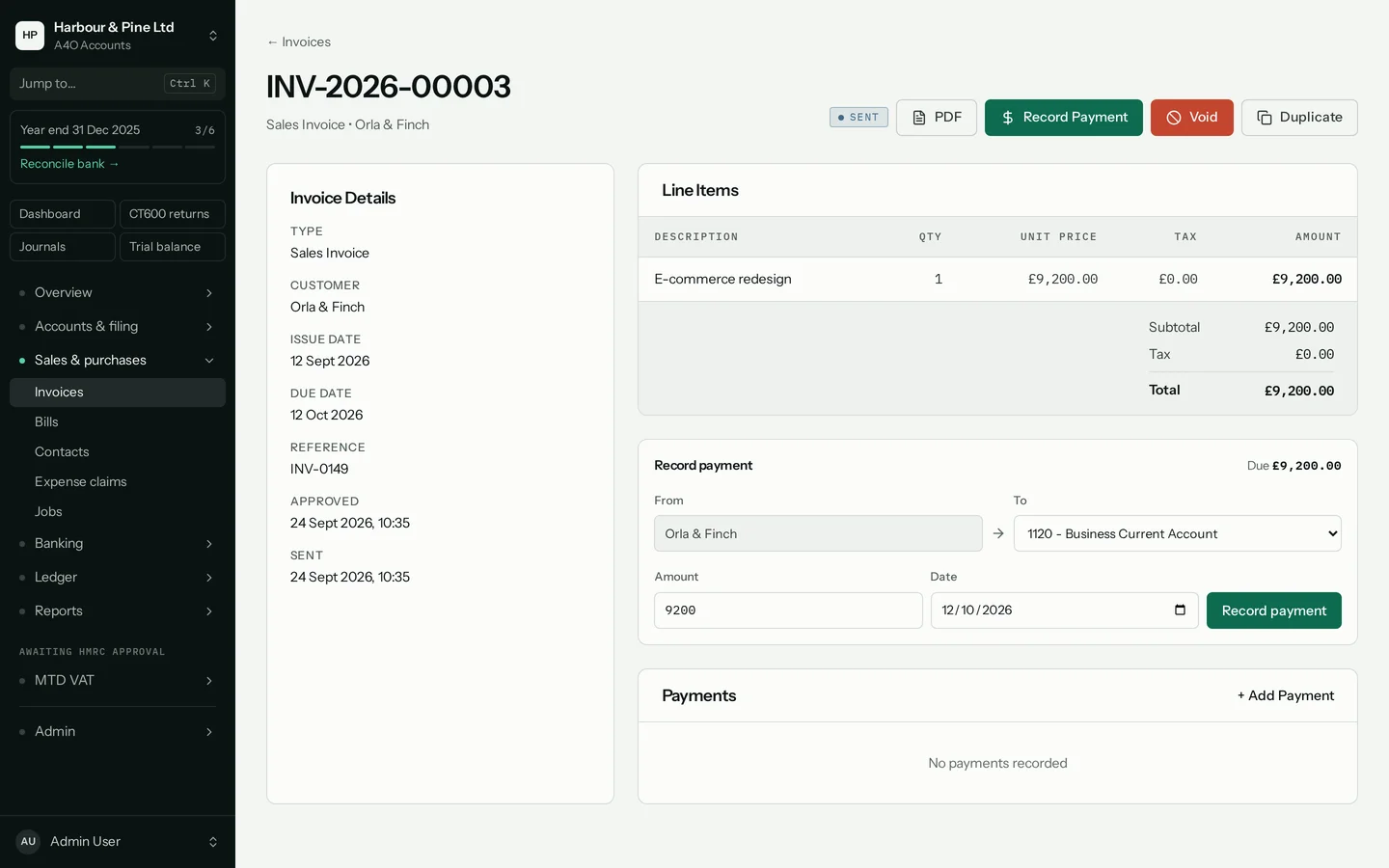Screen dimensions: 1389x868
Task: Expand the Reports section
Action: (118, 611)
